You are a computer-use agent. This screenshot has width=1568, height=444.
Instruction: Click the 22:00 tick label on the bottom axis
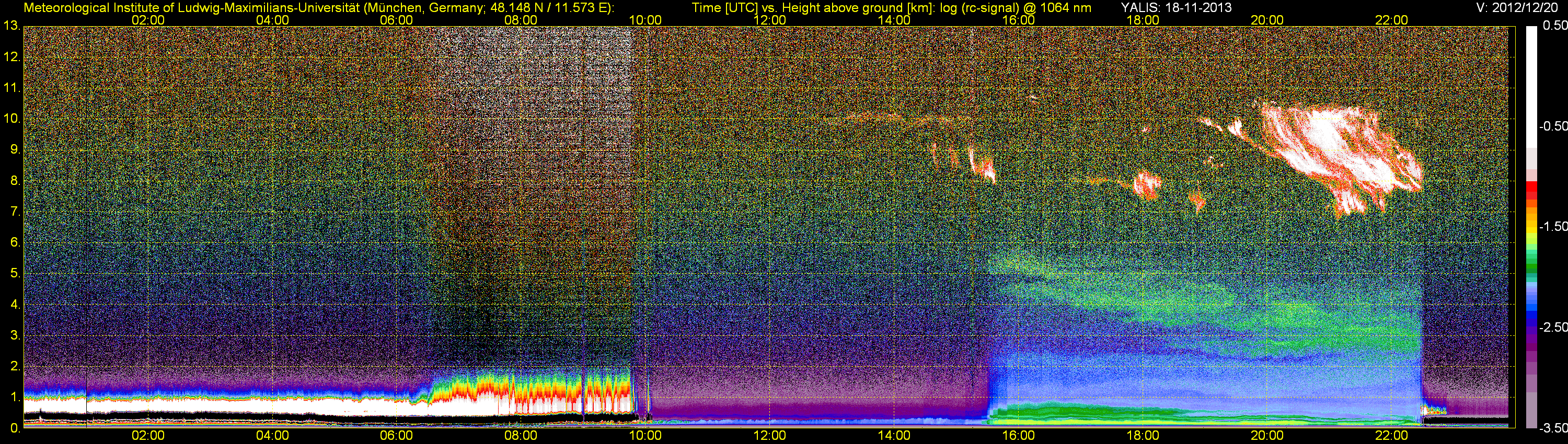pyautogui.click(x=1391, y=436)
